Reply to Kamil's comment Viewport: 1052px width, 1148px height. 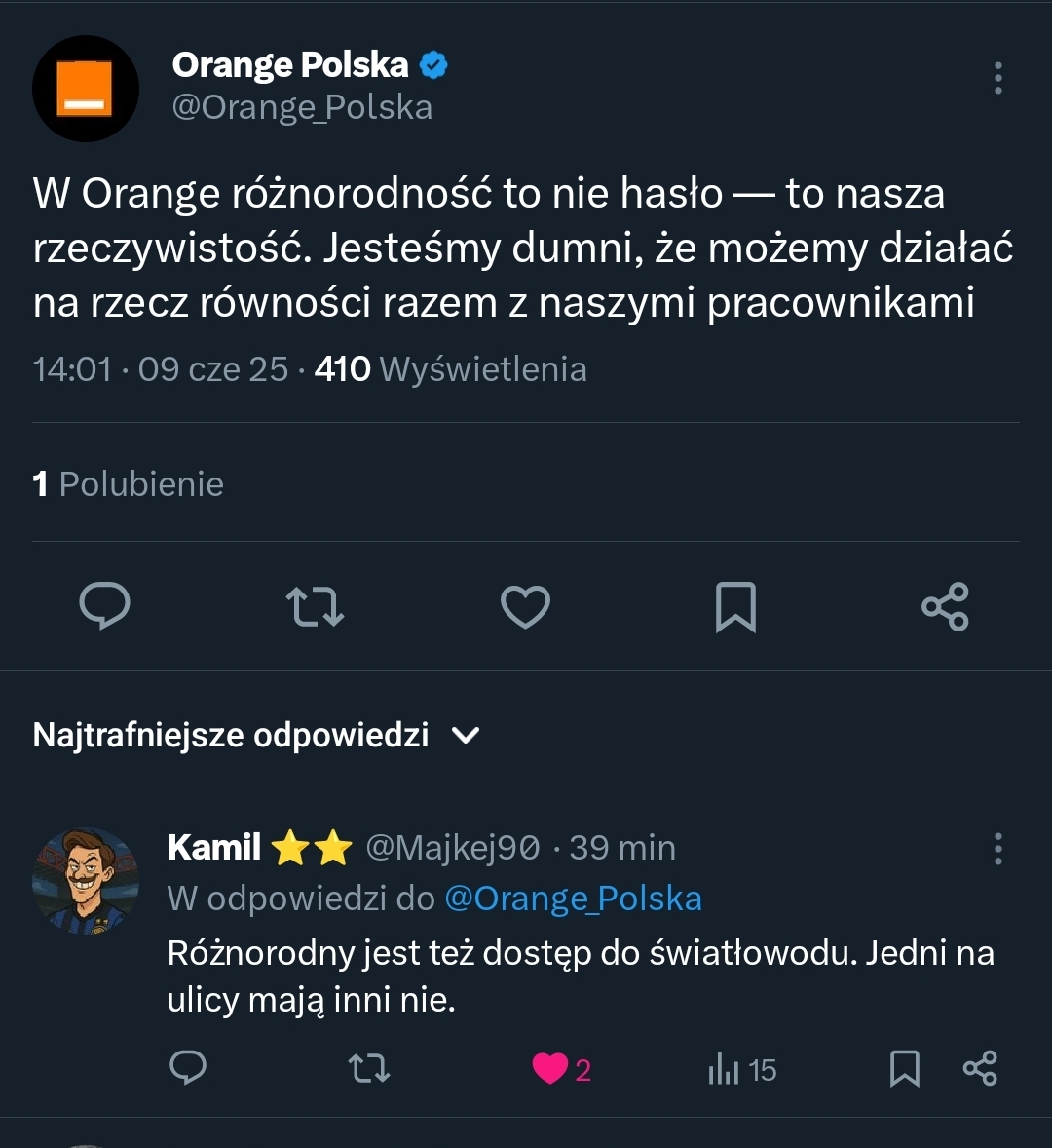pyautogui.click(x=188, y=1069)
